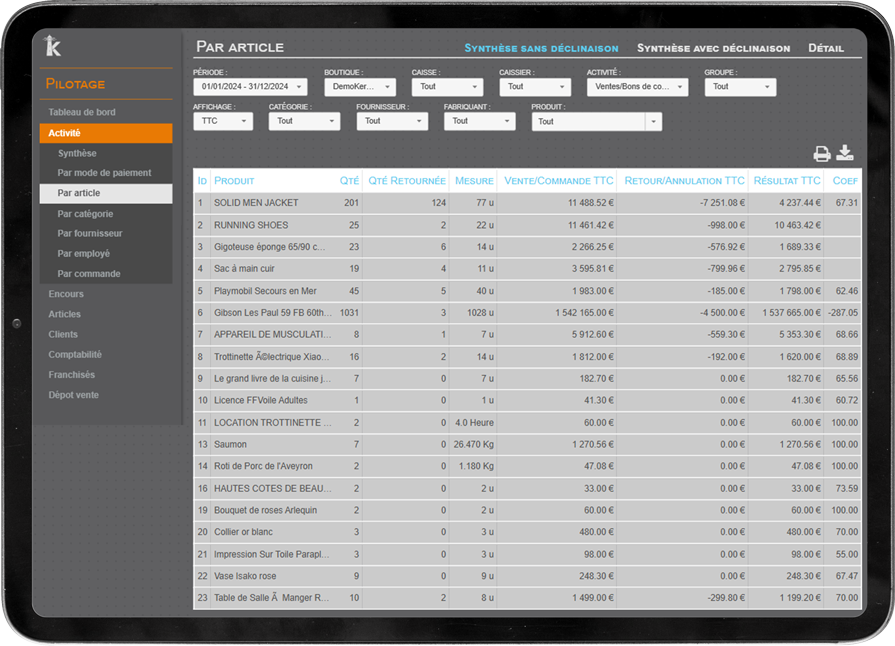Open the Franchisés section
This screenshot has width=895, height=646.
coord(71,375)
